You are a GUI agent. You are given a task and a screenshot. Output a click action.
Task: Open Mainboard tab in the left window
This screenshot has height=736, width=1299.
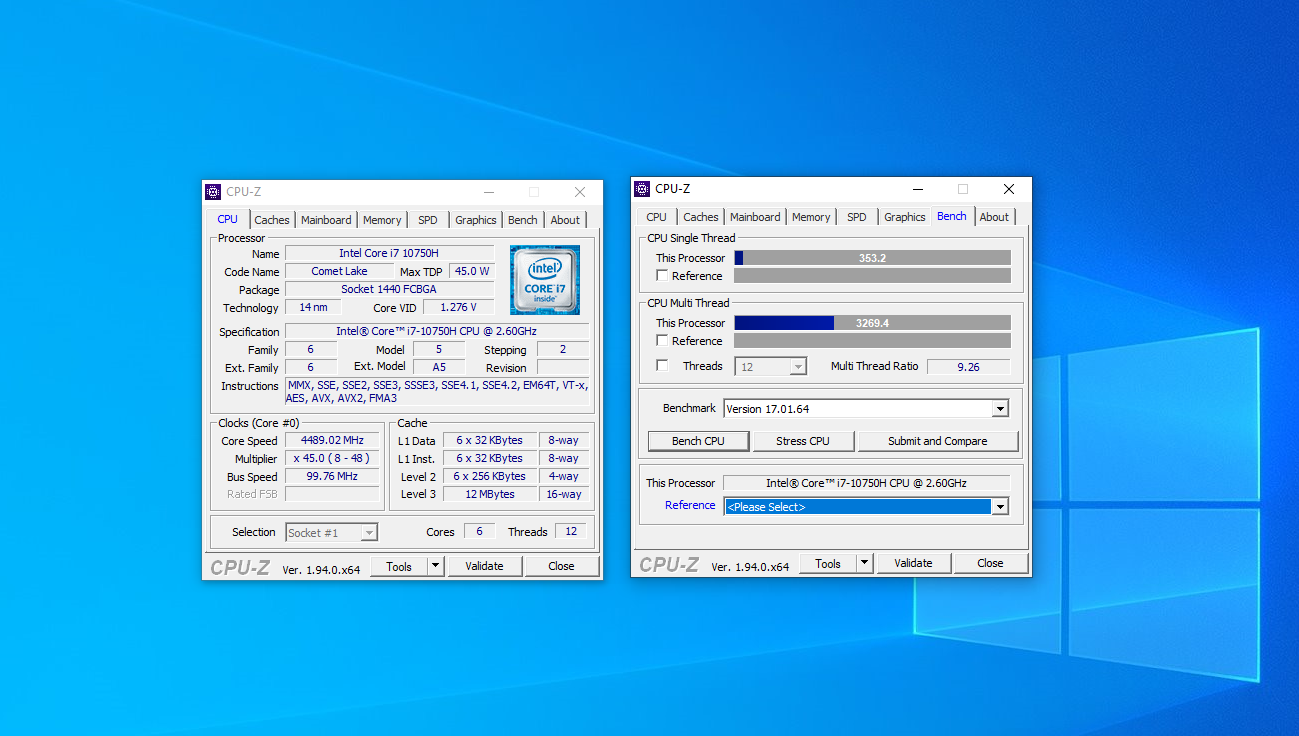pyautogui.click(x=326, y=220)
